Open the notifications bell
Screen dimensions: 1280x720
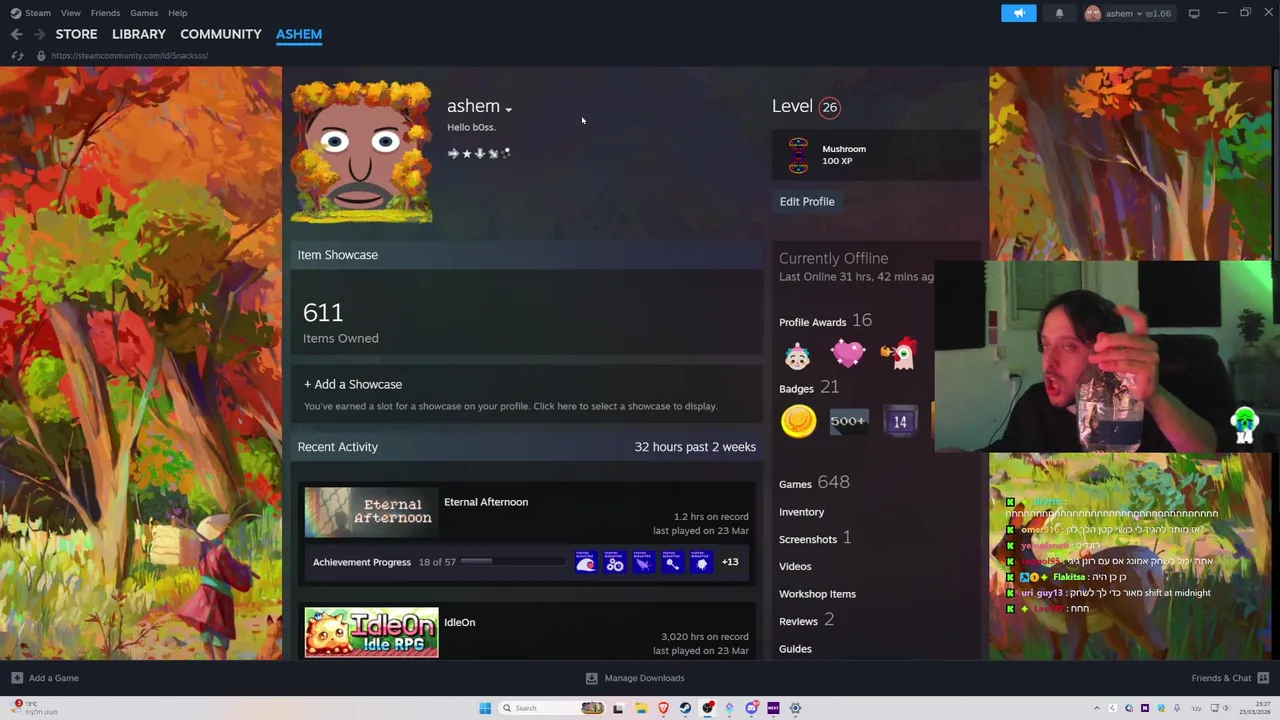[1059, 13]
